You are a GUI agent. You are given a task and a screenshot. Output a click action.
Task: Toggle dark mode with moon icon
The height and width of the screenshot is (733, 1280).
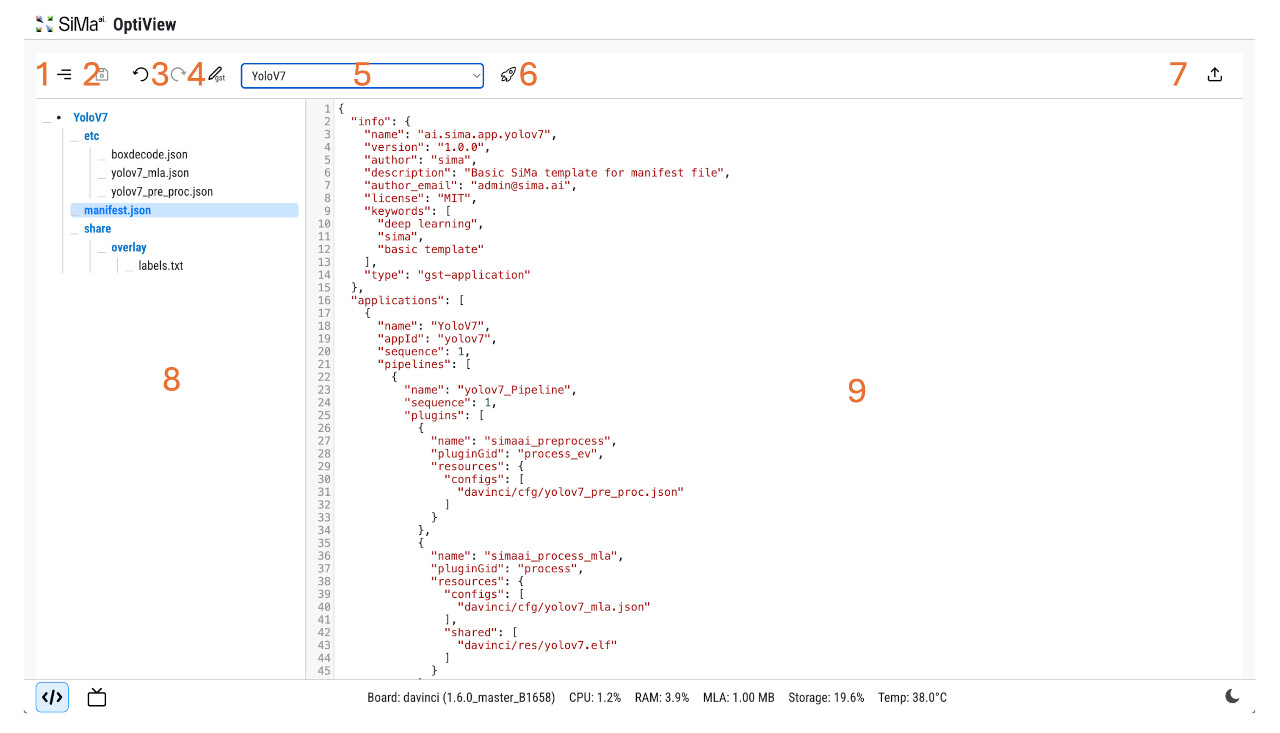coord(1233,697)
